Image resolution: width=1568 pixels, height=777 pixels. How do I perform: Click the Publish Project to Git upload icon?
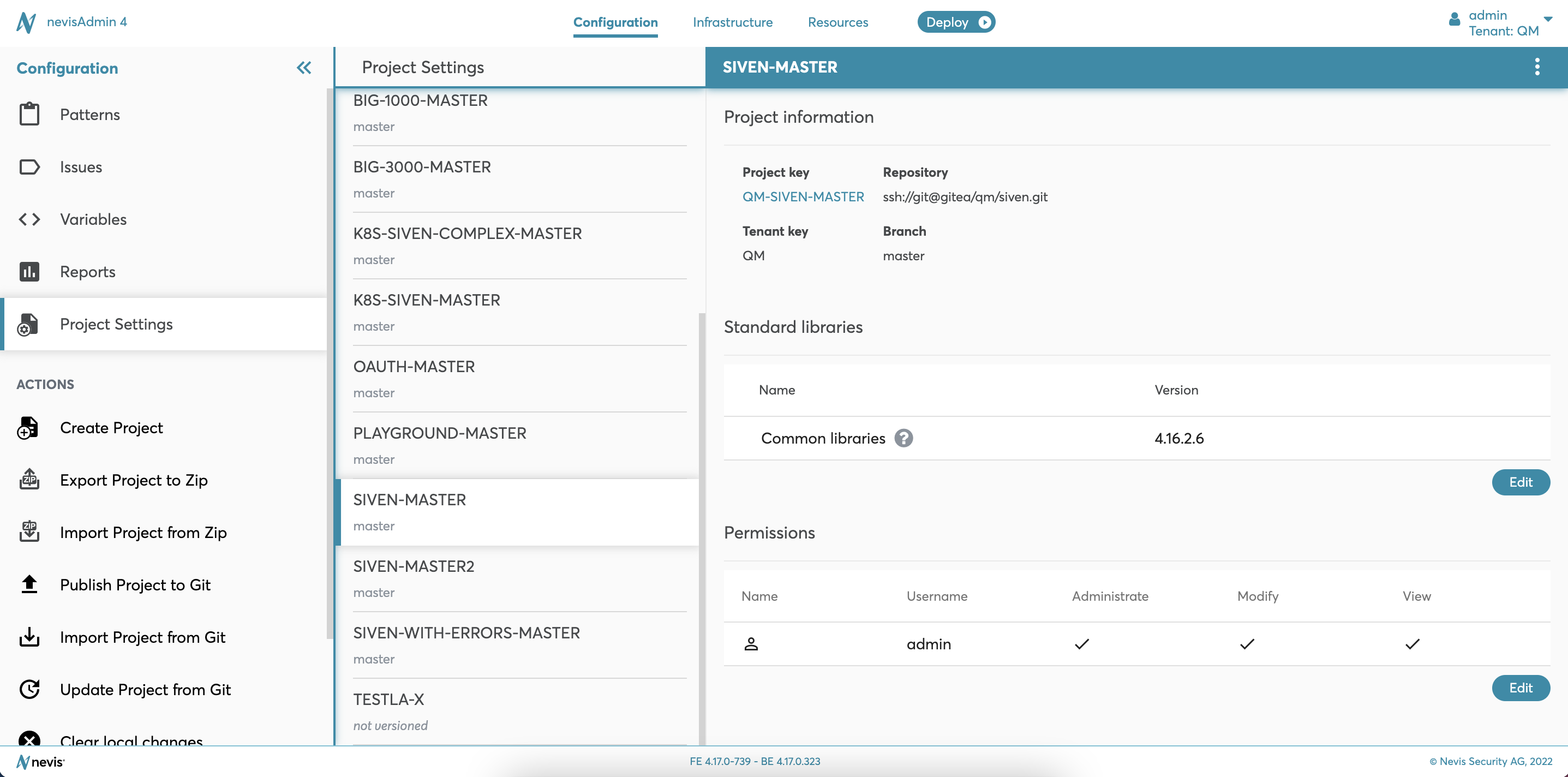point(29,584)
